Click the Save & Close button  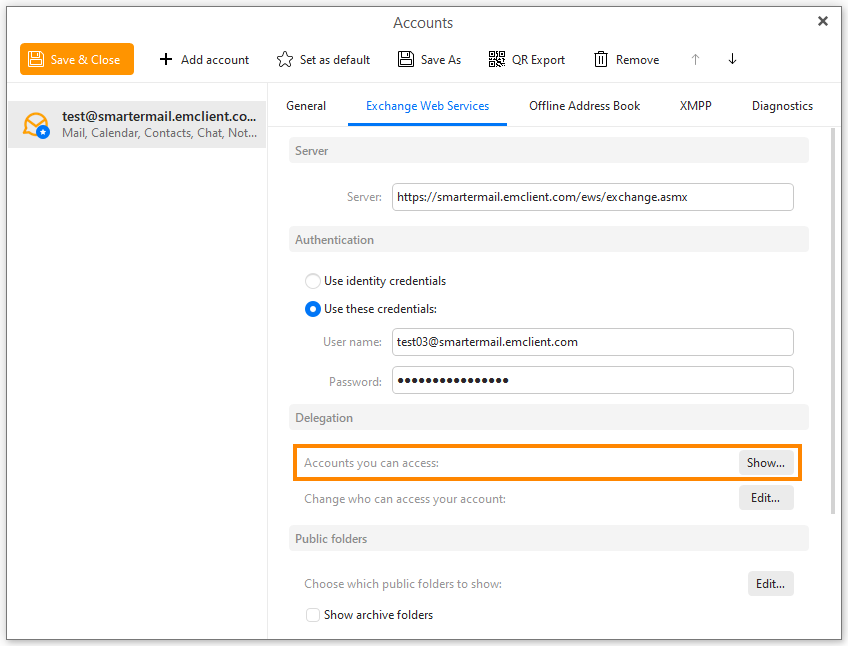click(x=76, y=59)
